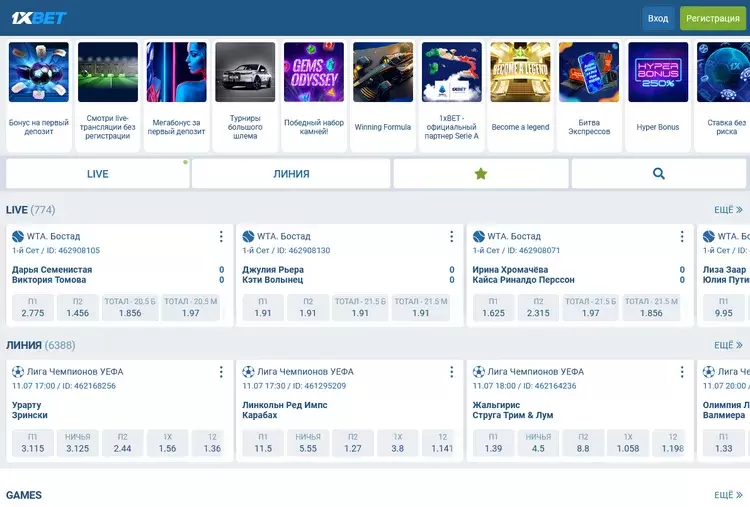Open the Winning Formula promo card
This screenshot has height=507, width=750.
point(383,96)
